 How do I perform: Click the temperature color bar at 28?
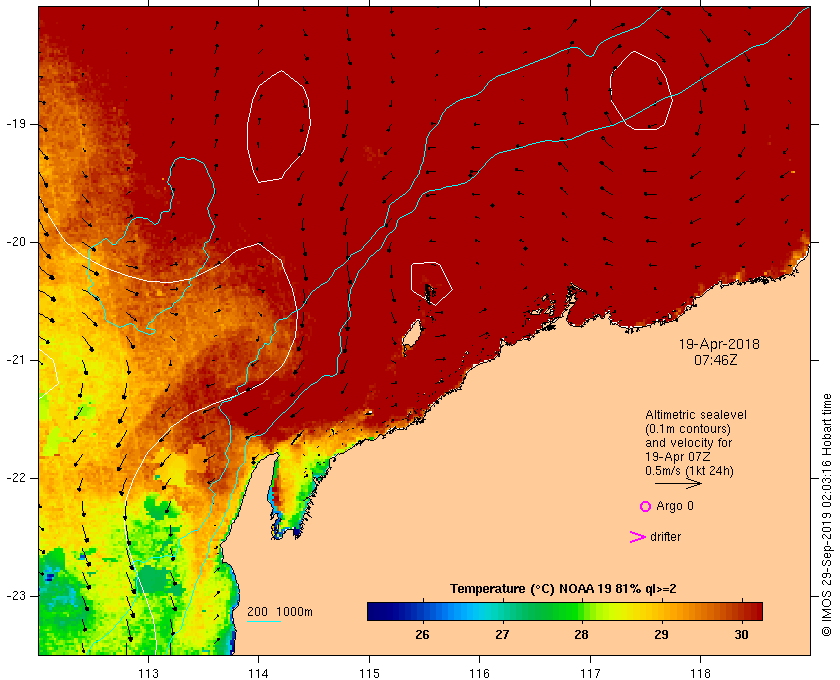coord(582,611)
